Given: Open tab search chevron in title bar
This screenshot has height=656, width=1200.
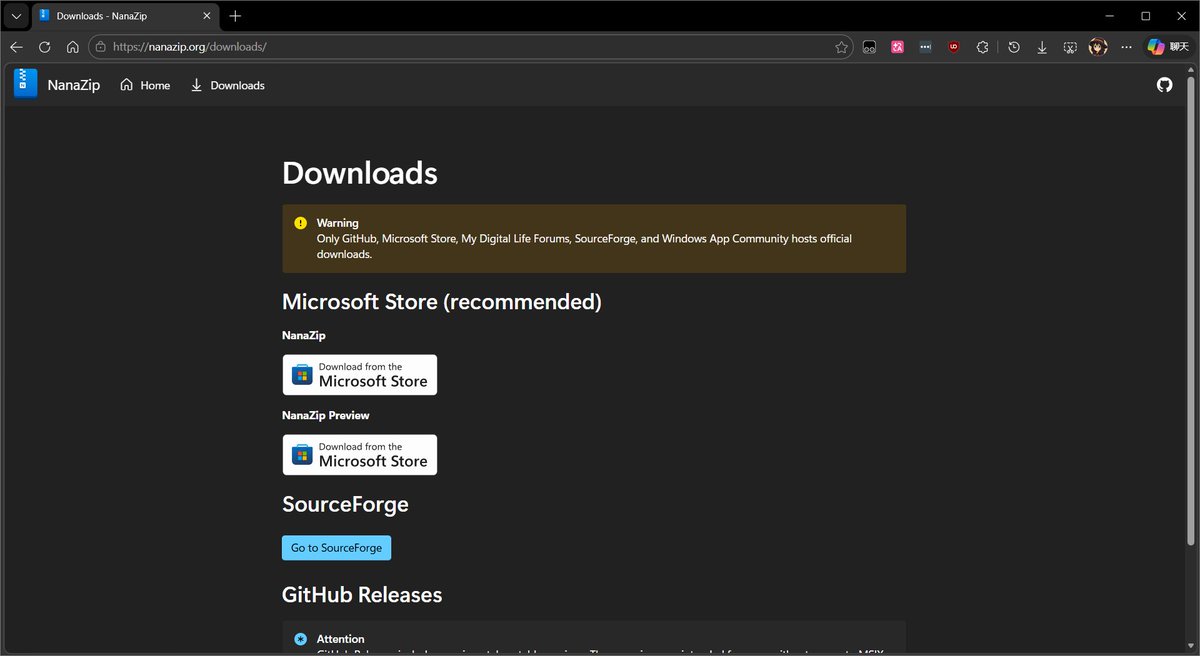Looking at the screenshot, I should coord(16,16).
